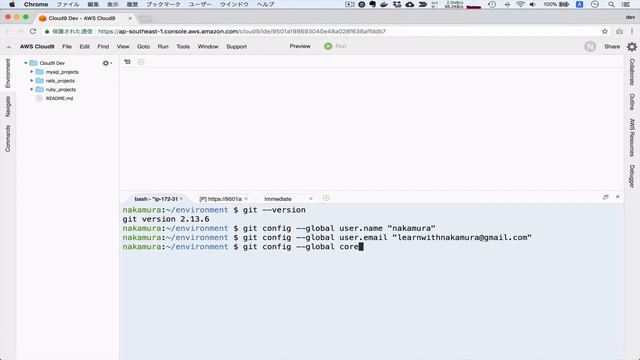
Task: Open the File menu
Action: [67, 47]
